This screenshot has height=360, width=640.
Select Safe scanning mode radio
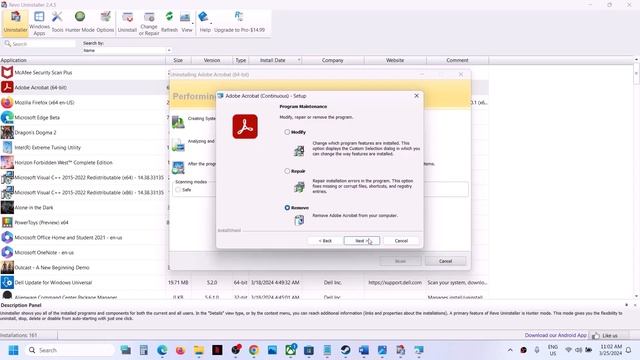tap(178, 190)
